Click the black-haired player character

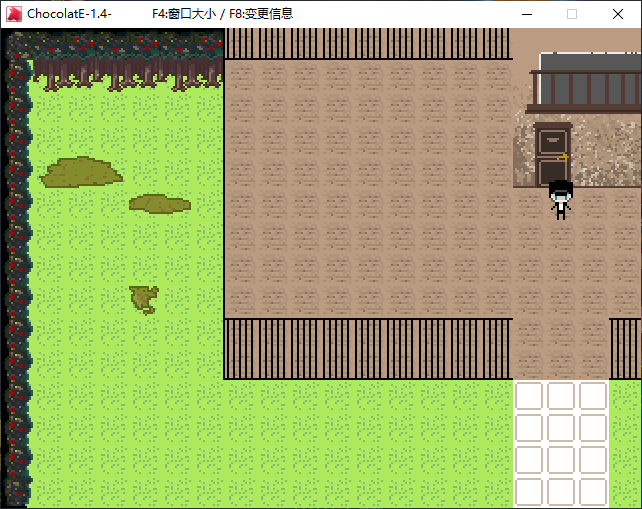(561, 199)
